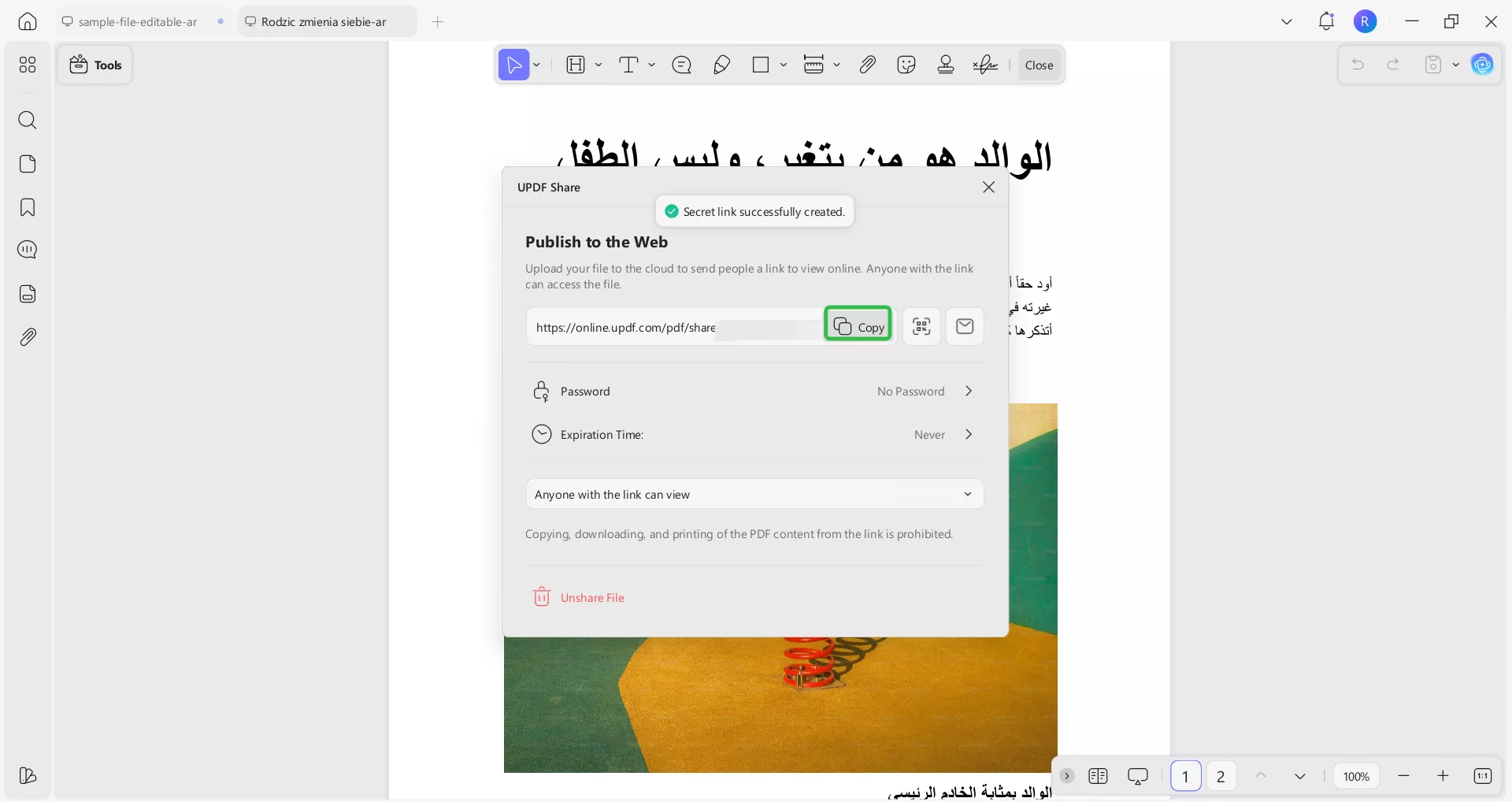Open the 'Anyone with the link can view' dropdown
Screen dimensions: 1512x802
(754, 494)
